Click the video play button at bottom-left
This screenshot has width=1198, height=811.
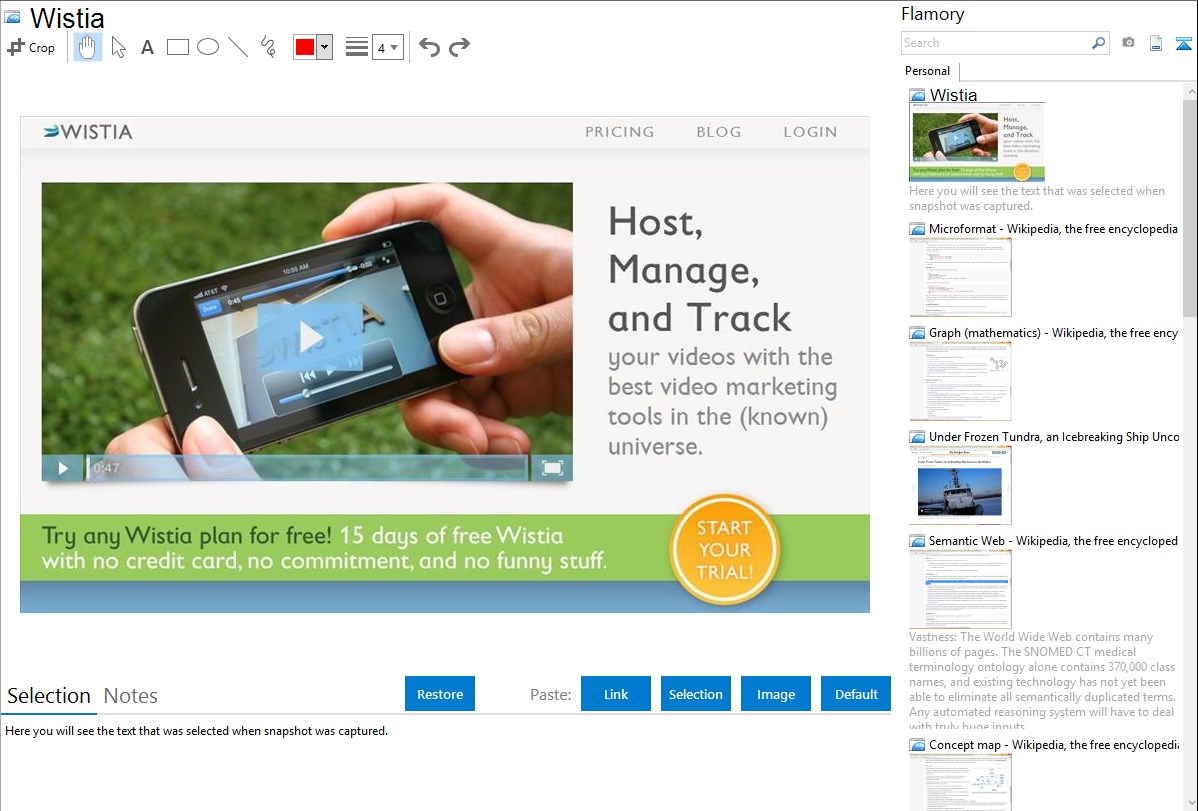click(63, 468)
